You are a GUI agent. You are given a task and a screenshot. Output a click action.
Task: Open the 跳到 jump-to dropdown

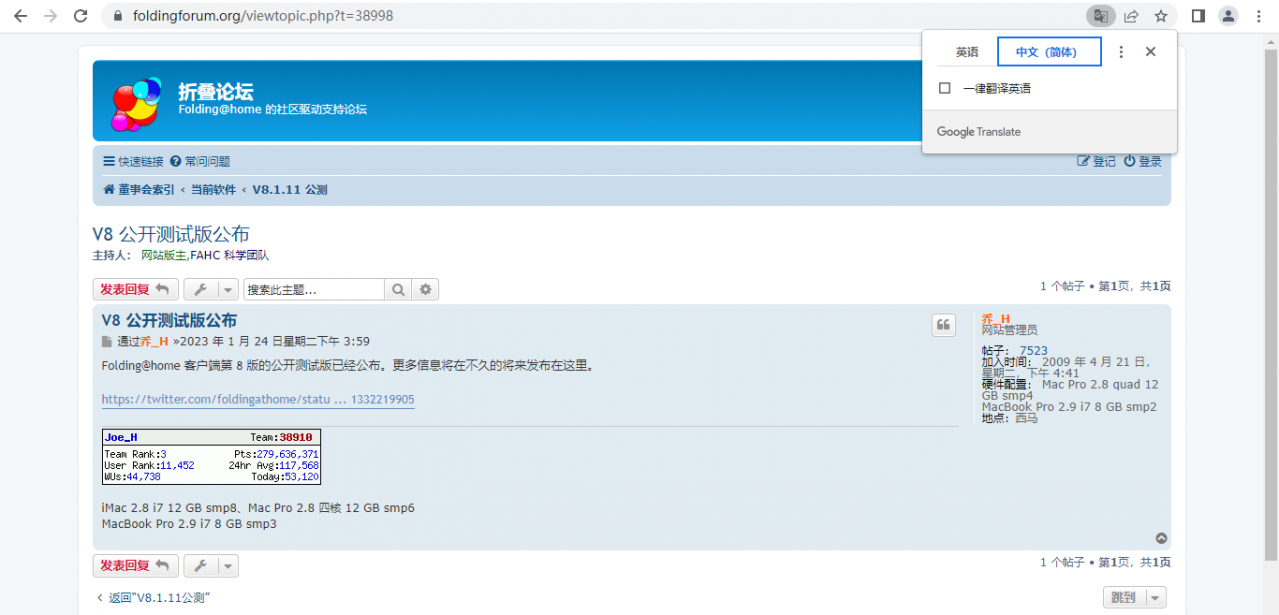tap(1135, 597)
